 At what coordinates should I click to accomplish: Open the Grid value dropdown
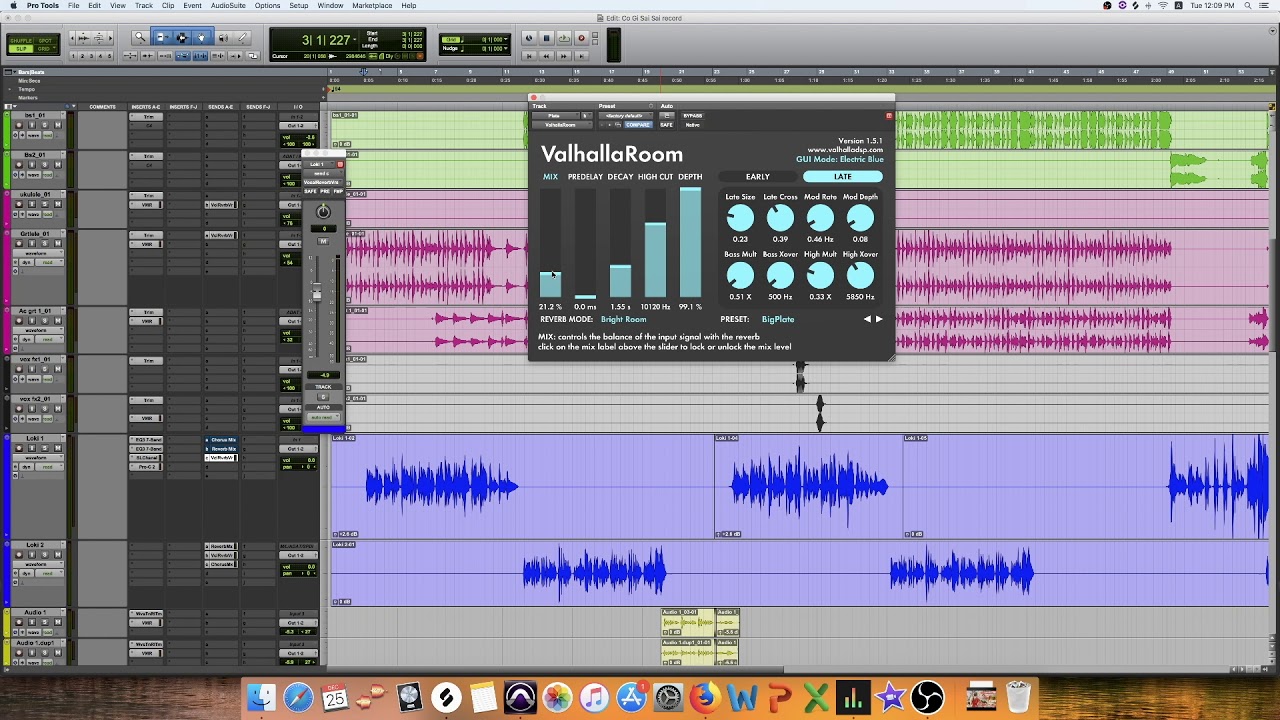(506, 39)
